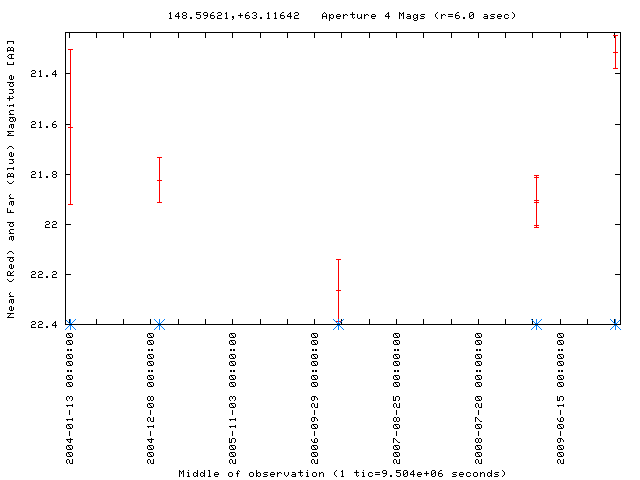Click the x-axis label 'Middle of observation'
Screen dimensions: 640x480
point(251,473)
